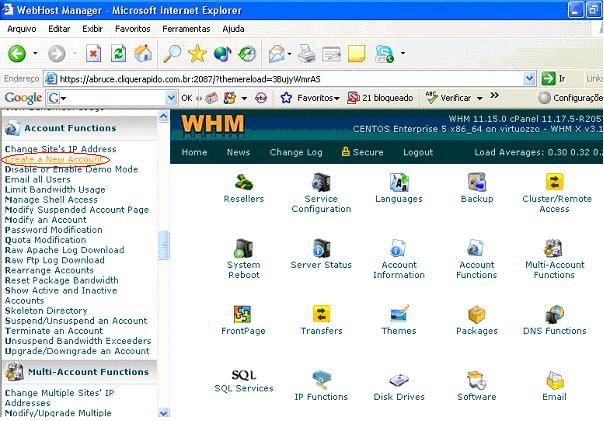
Task: Open the DNS Functions icon
Action: click(x=554, y=315)
